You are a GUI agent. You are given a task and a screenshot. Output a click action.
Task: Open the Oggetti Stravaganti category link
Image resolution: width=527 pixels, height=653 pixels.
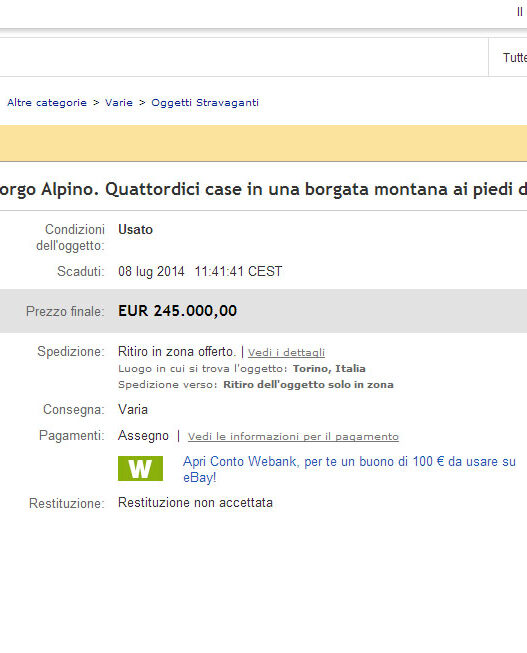205,103
